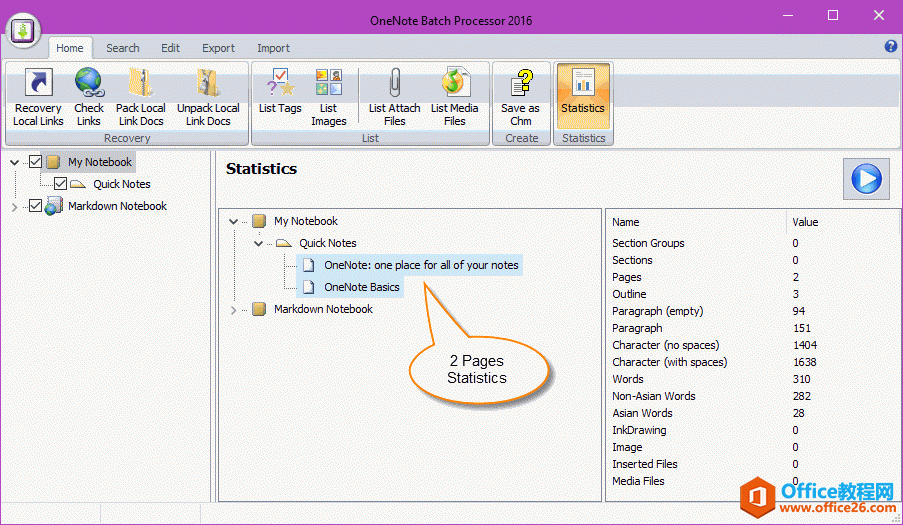Open help via the question mark icon
This screenshot has width=903, height=525.
click(890, 46)
